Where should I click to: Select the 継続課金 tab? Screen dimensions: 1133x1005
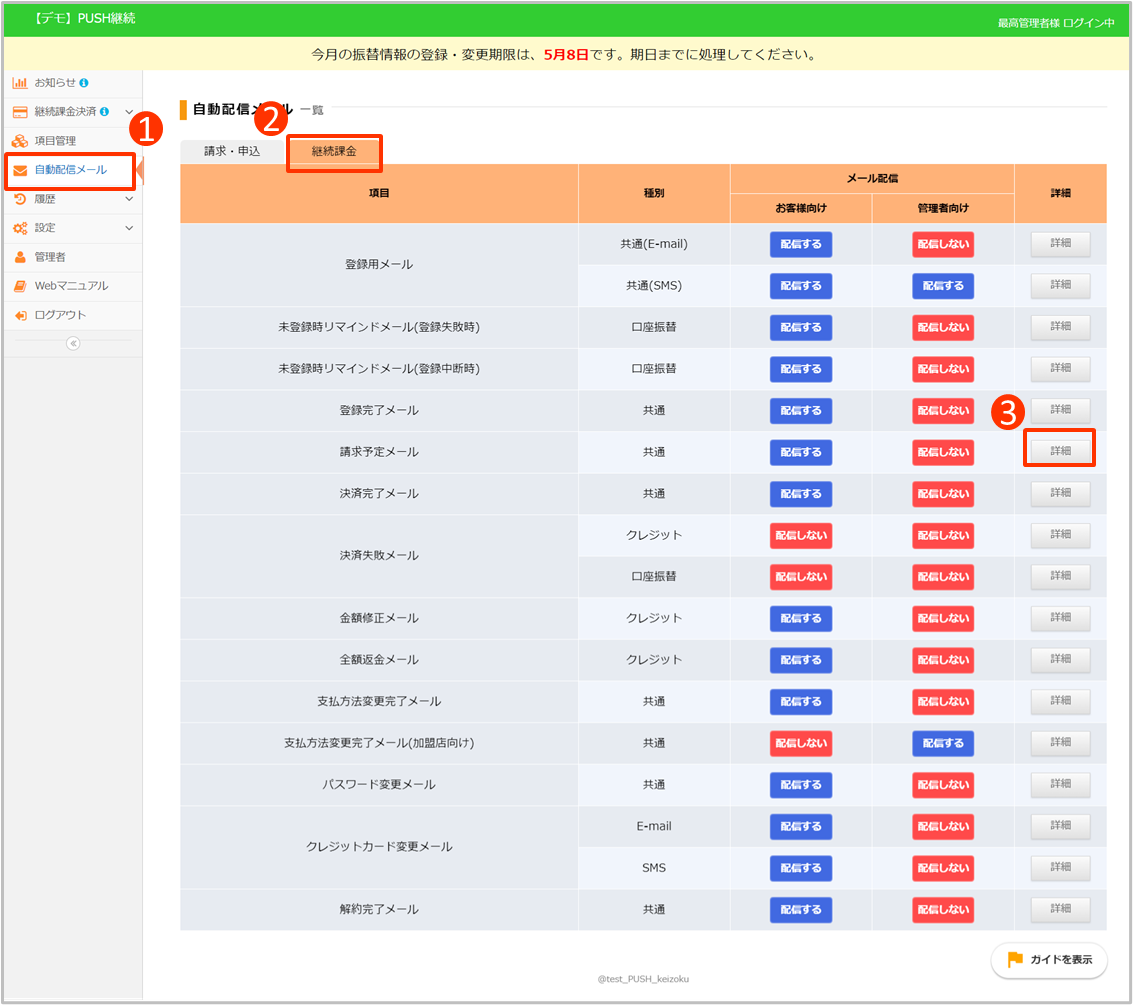pos(334,152)
